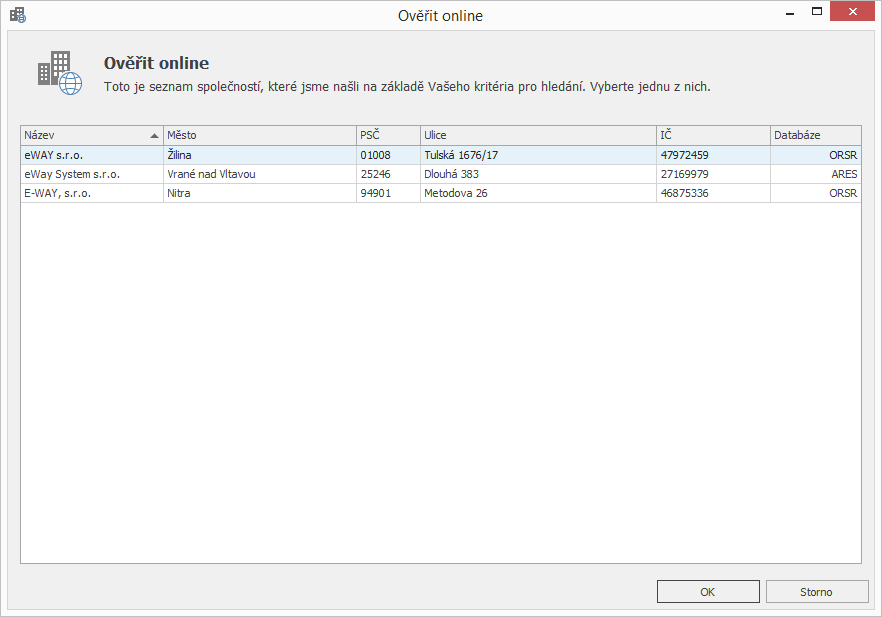The width and height of the screenshot is (882, 617).
Task: Click Vrané nad Vltavou city cell
Action: pos(259,174)
